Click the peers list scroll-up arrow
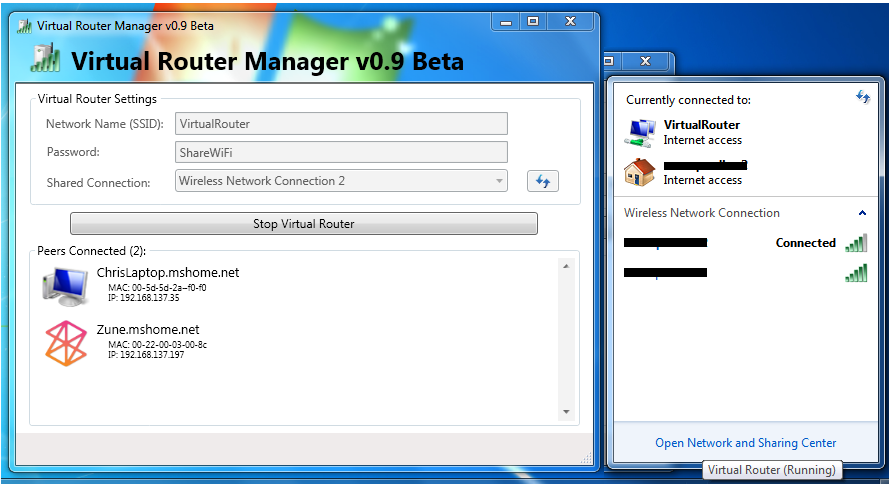The image size is (889, 484). pos(566,266)
